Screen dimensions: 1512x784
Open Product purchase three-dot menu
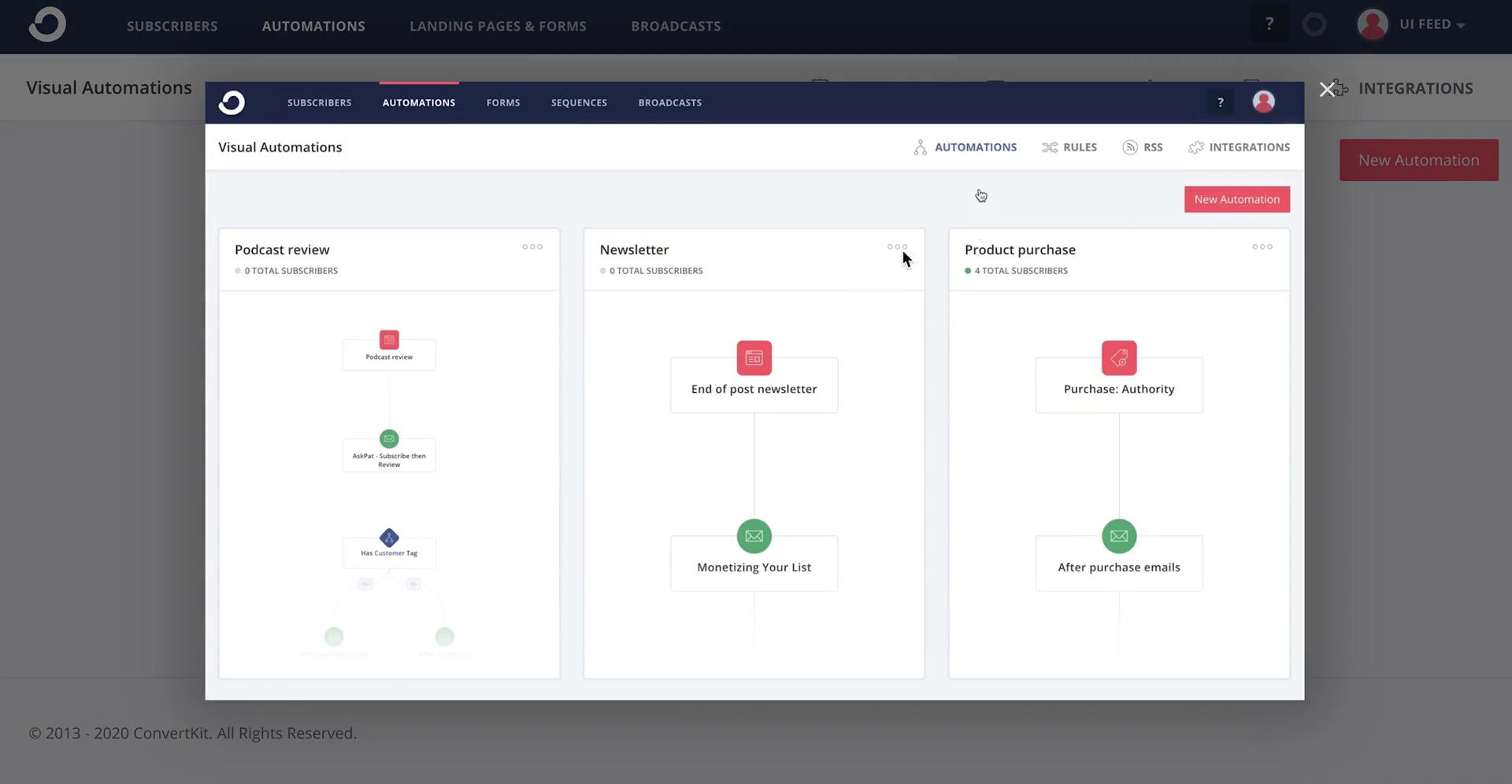(x=1262, y=247)
